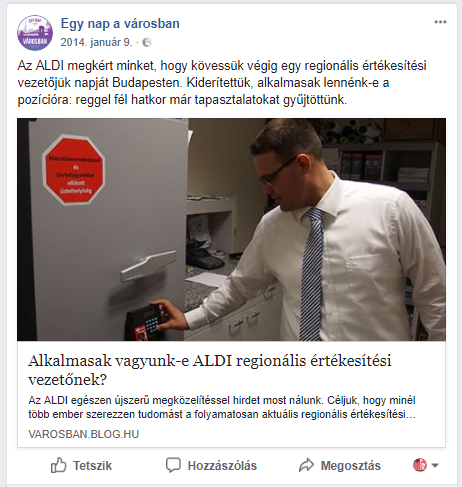Click the article description snippet text

tap(222, 407)
